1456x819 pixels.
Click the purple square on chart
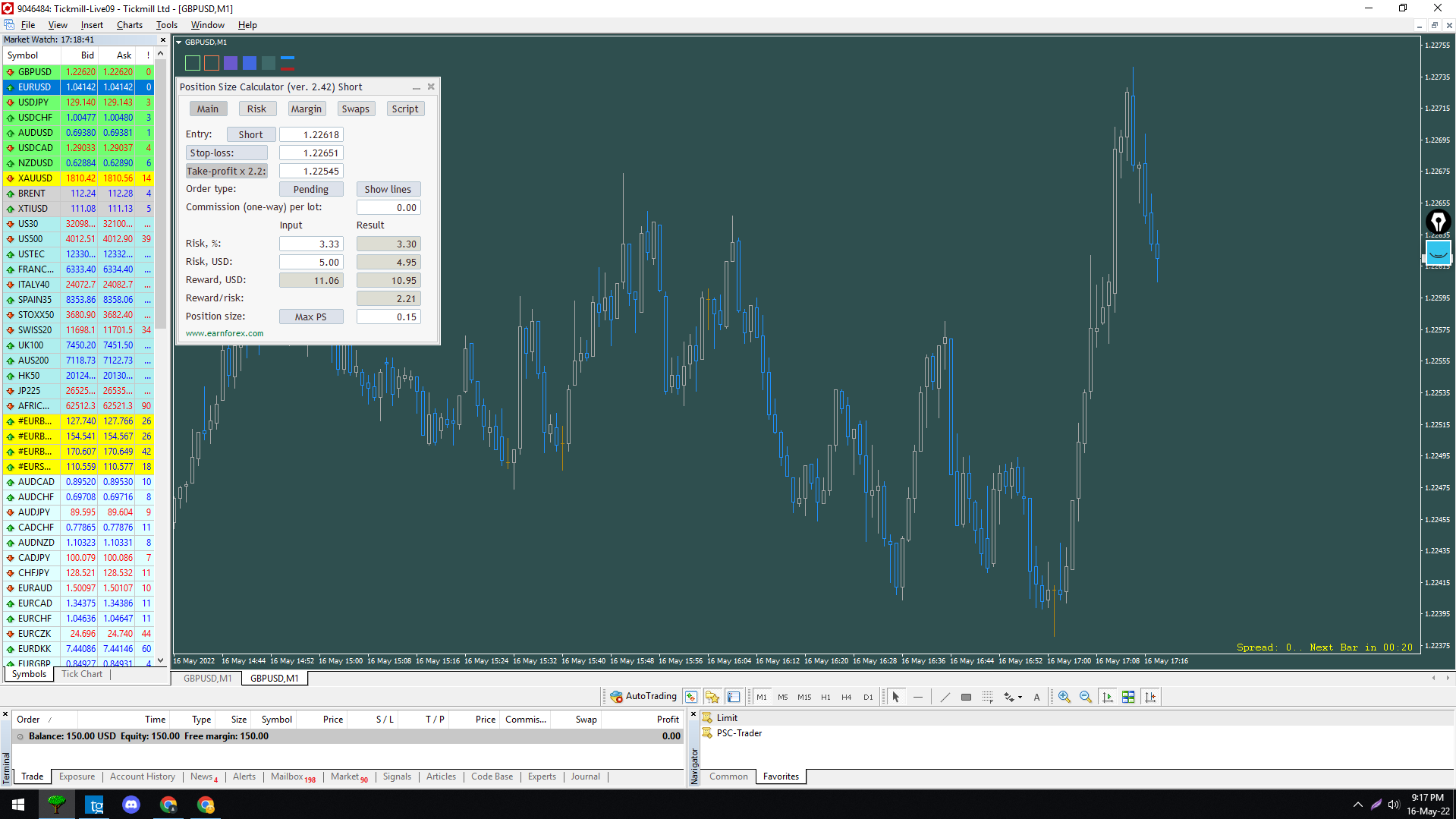[x=231, y=63]
